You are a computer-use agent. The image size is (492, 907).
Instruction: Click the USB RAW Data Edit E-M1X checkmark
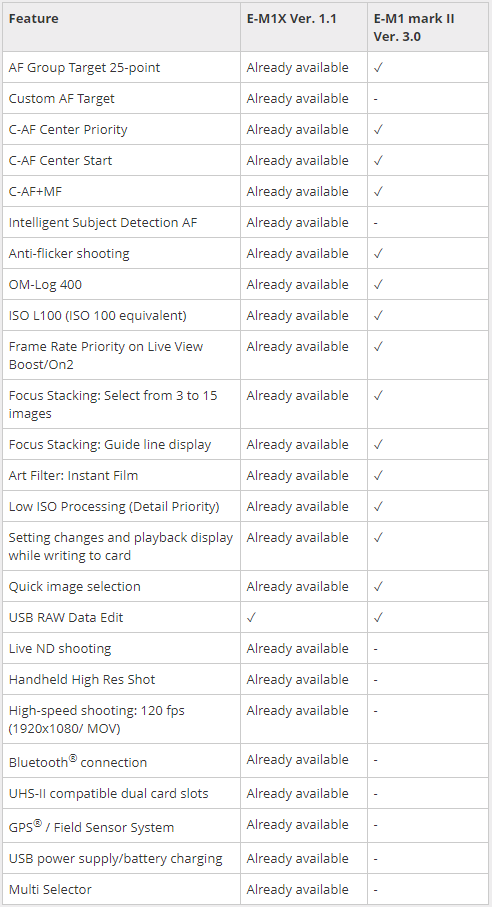251,617
